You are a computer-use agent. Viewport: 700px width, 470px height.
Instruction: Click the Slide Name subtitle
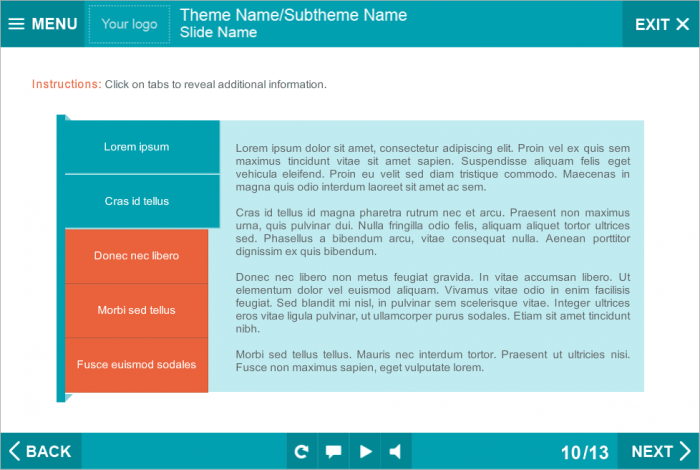218,32
